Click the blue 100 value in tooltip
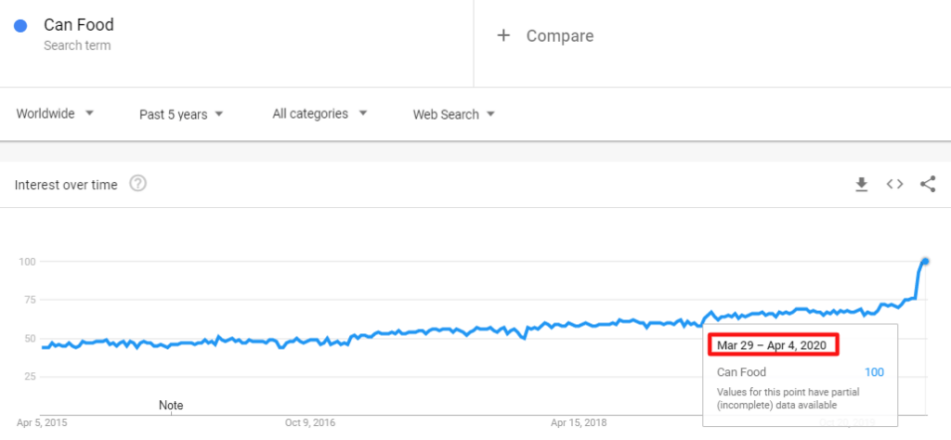 point(874,372)
